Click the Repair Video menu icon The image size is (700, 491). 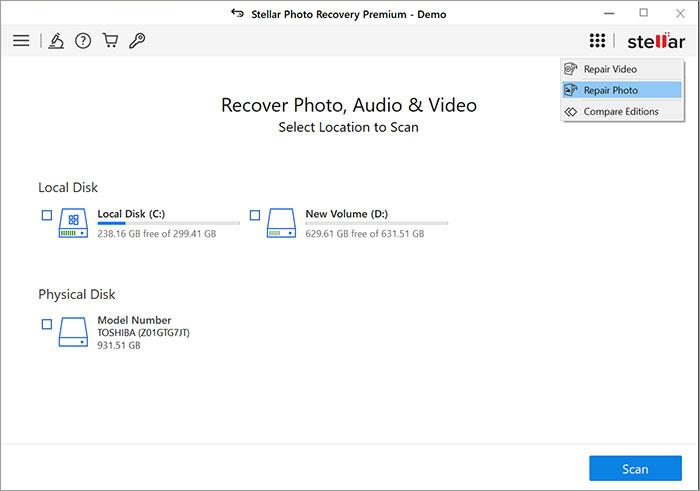pyautogui.click(x=571, y=69)
